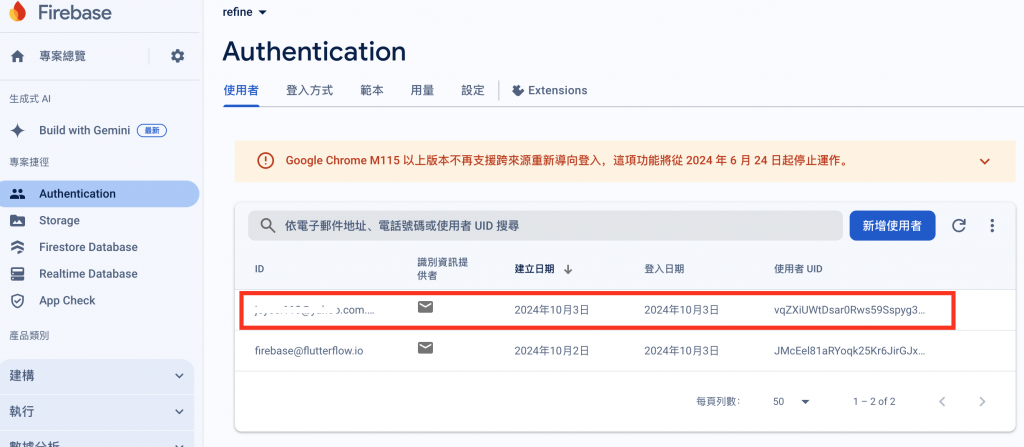The width and height of the screenshot is (1024, 447).
Task: Click the blurred email in highlighted row
Action: coord(315,310)
